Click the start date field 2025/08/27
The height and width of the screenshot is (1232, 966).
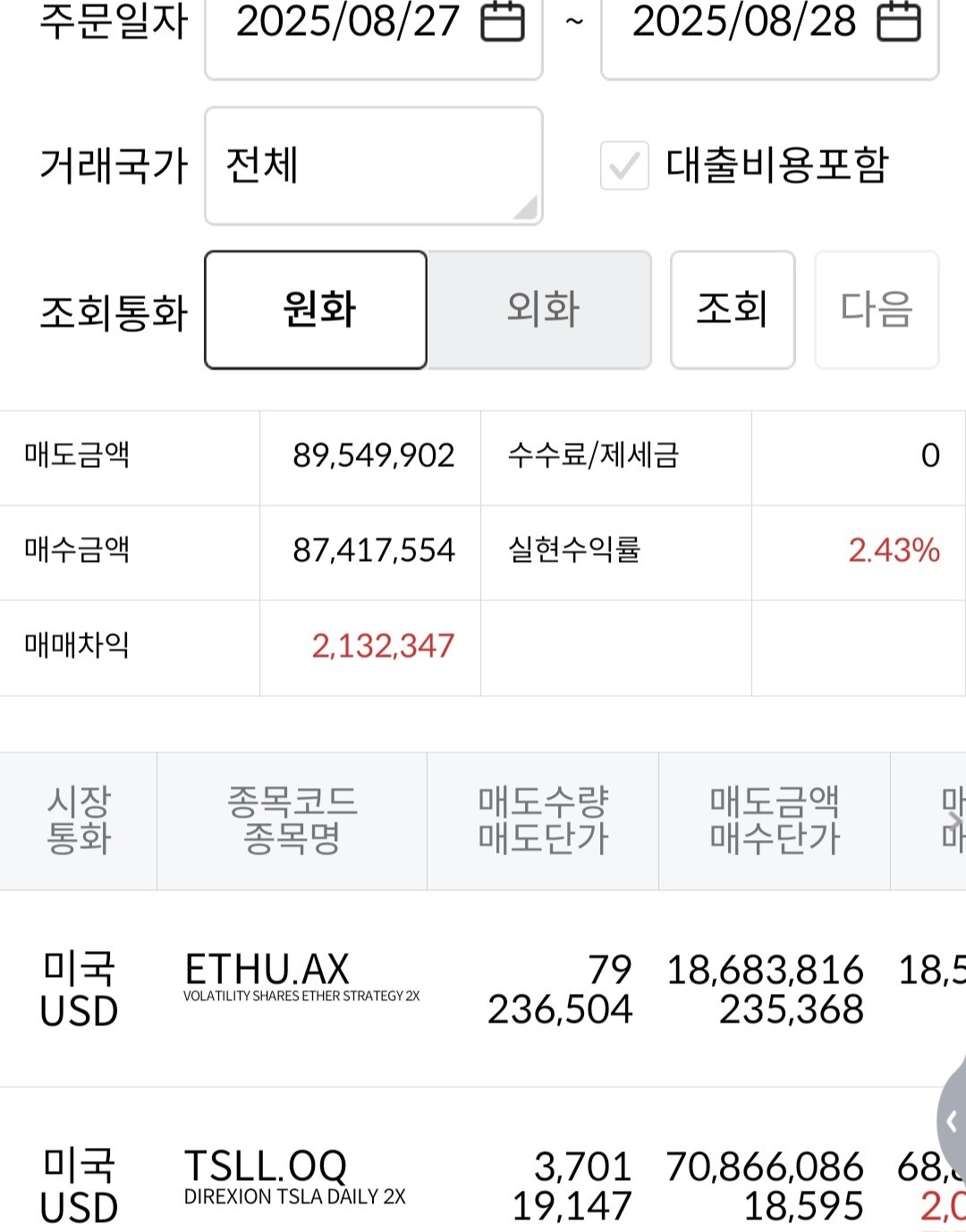click(349, 23)
